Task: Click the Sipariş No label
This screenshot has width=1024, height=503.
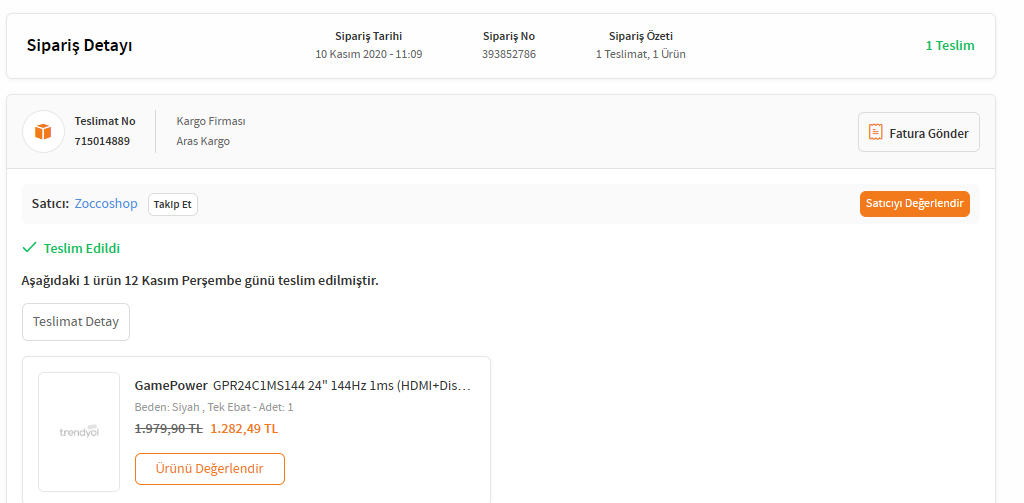Action: coord(509,37)
